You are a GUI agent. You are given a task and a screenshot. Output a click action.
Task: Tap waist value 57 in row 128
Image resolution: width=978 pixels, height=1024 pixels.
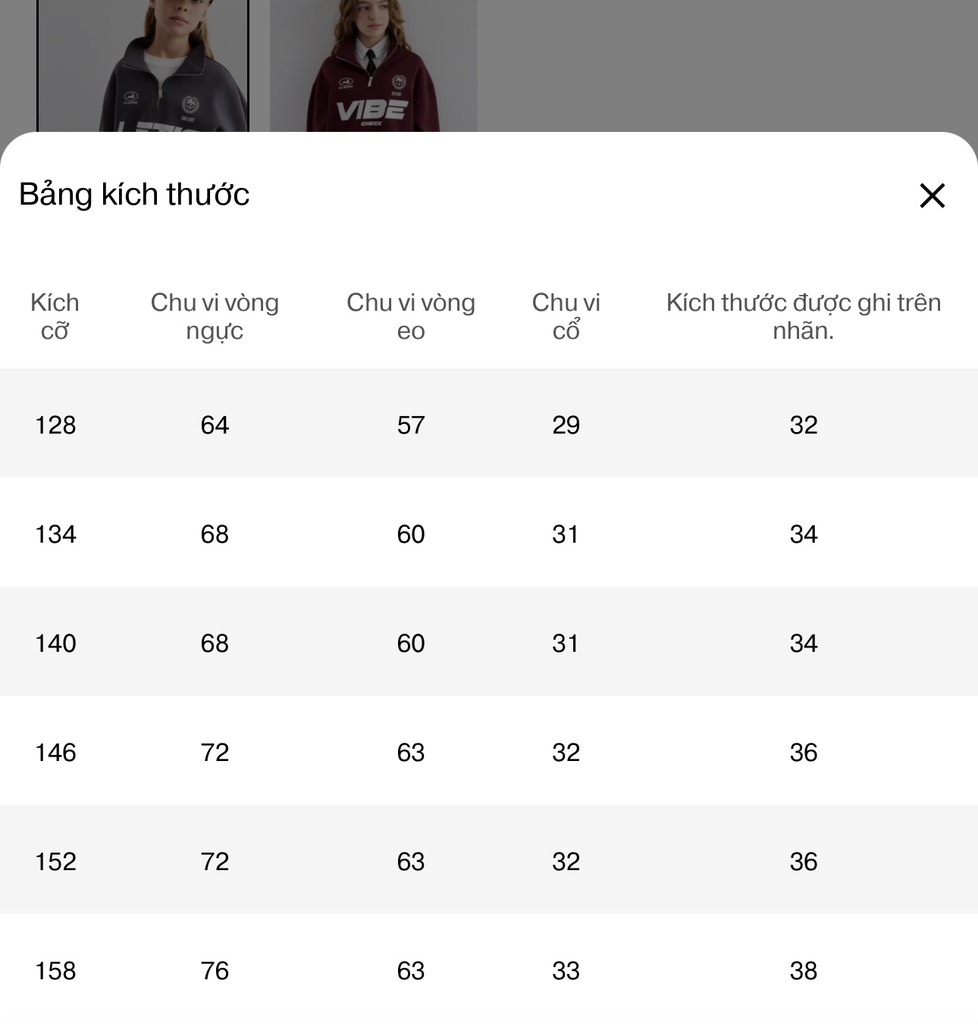coord(411,425)
